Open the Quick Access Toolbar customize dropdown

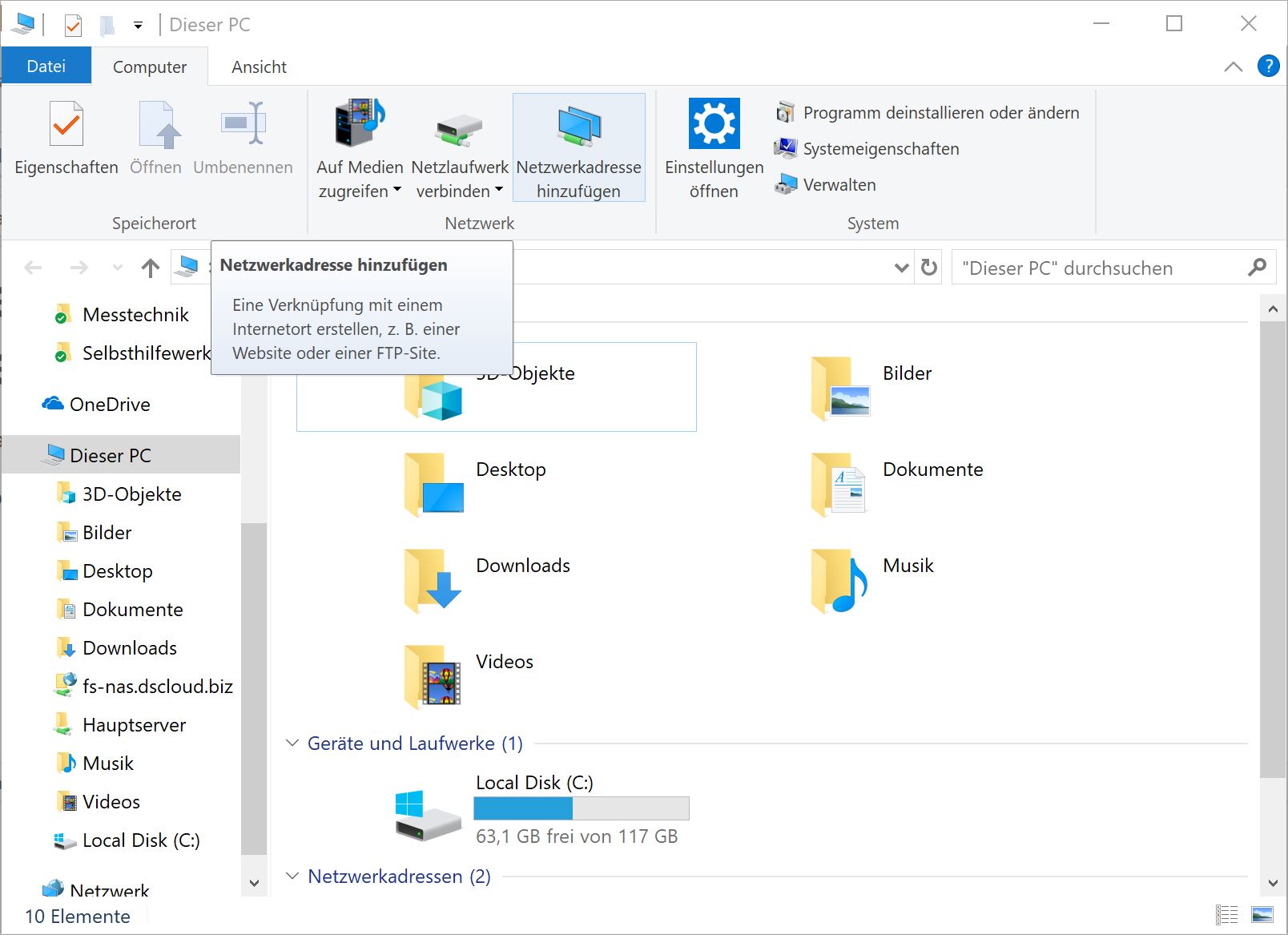click(x=138, y=26)
